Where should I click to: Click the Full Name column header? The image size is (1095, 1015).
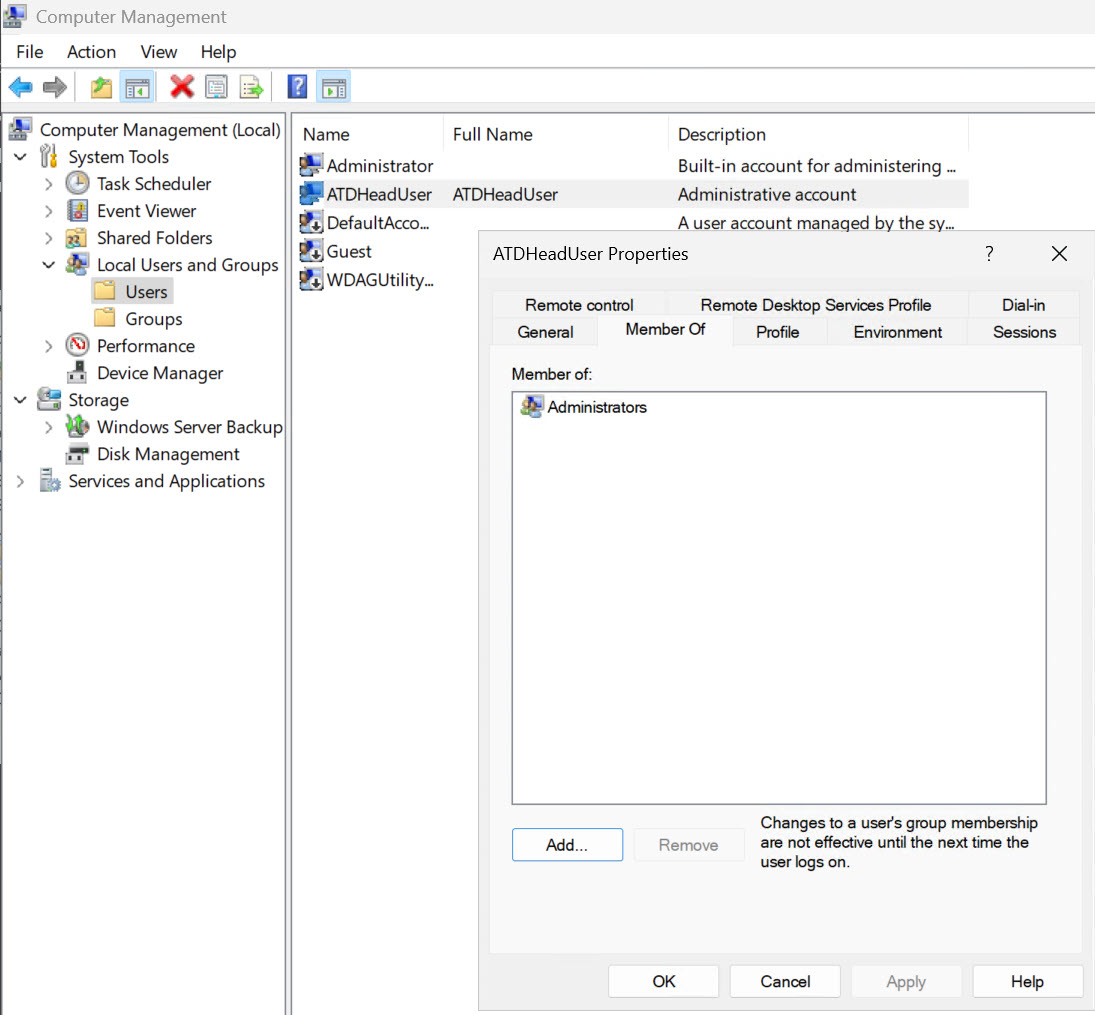556,134
